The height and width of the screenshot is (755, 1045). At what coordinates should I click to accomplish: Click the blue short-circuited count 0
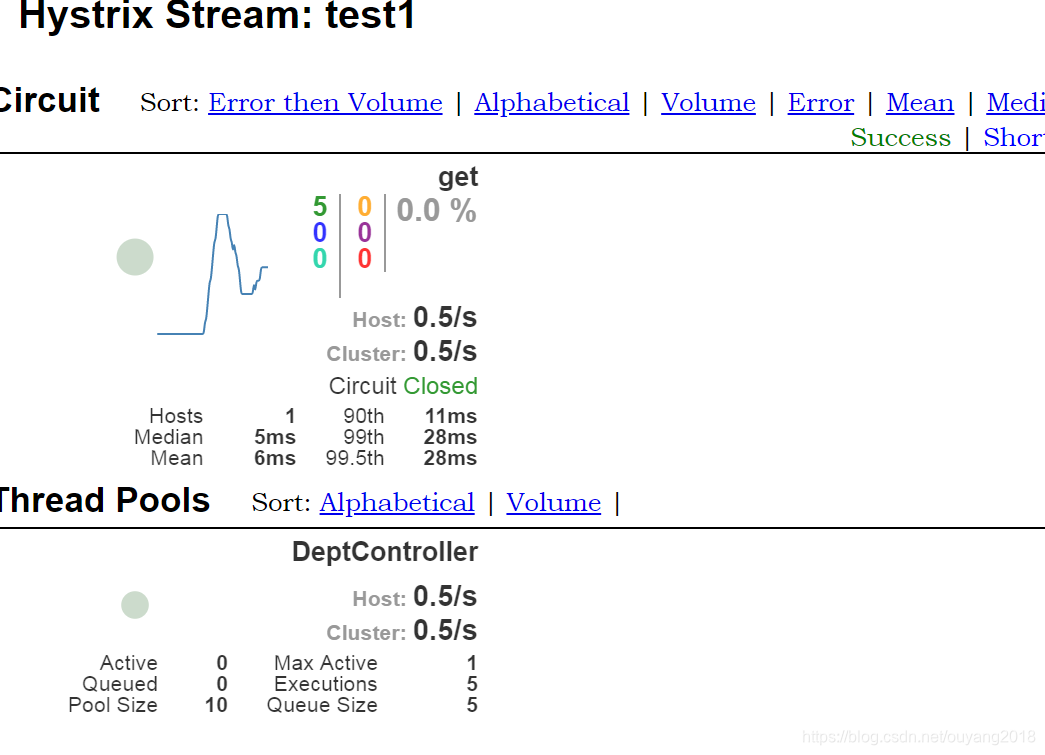(x=320, y=233)
